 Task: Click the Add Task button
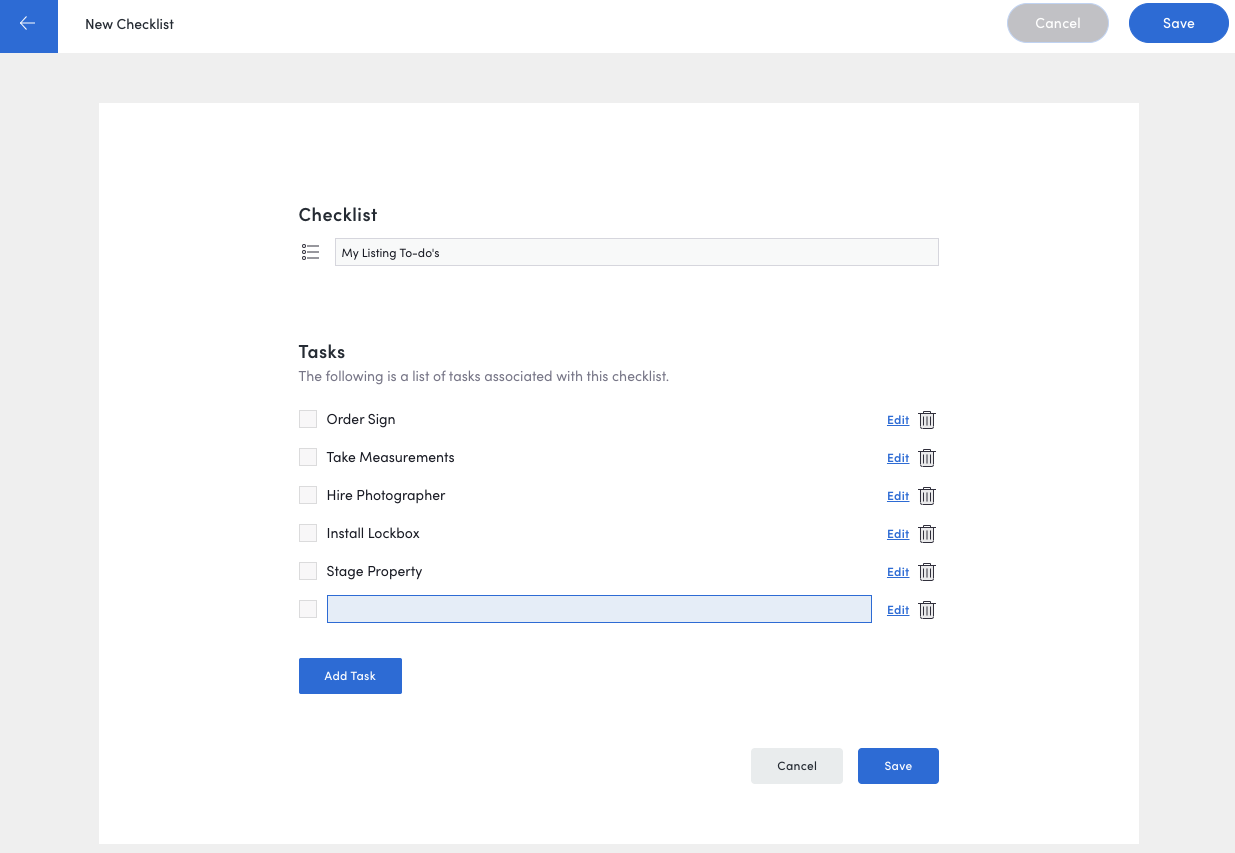(350, 676)
